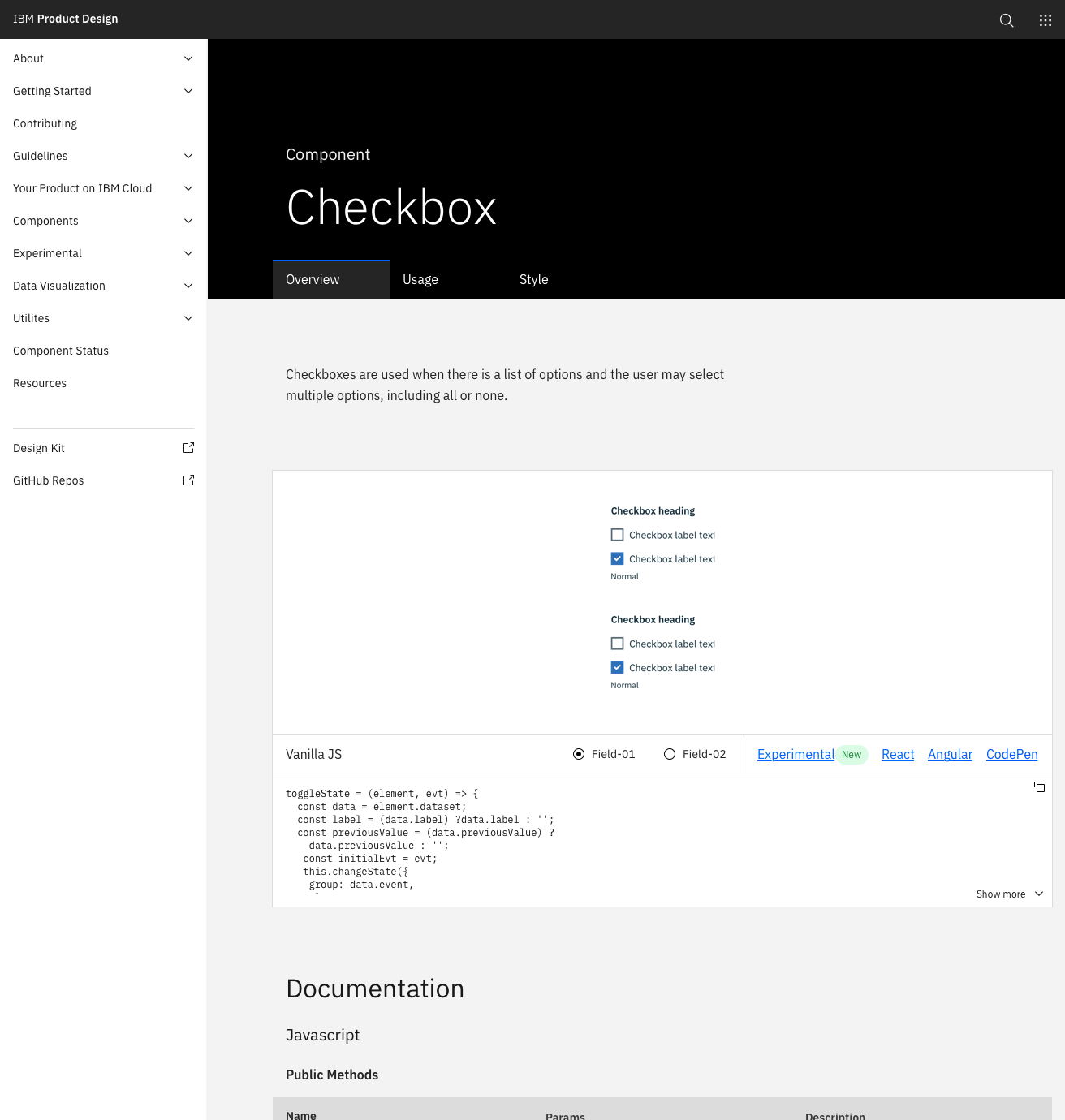The height and width of the screenshot is (1120, 1065).
Task: Click the Experimental New link
Action: 796,754
